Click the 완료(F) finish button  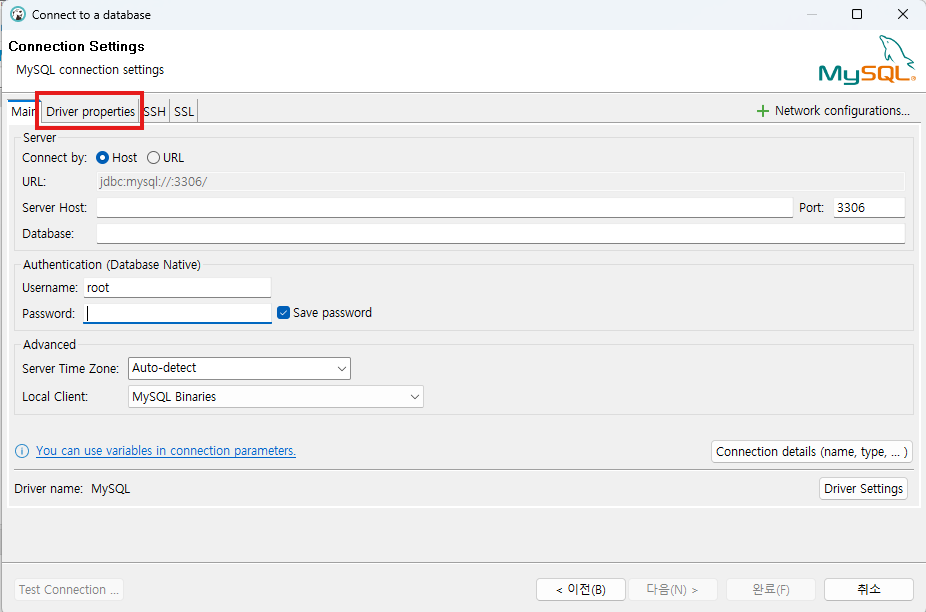click(771, 590)
